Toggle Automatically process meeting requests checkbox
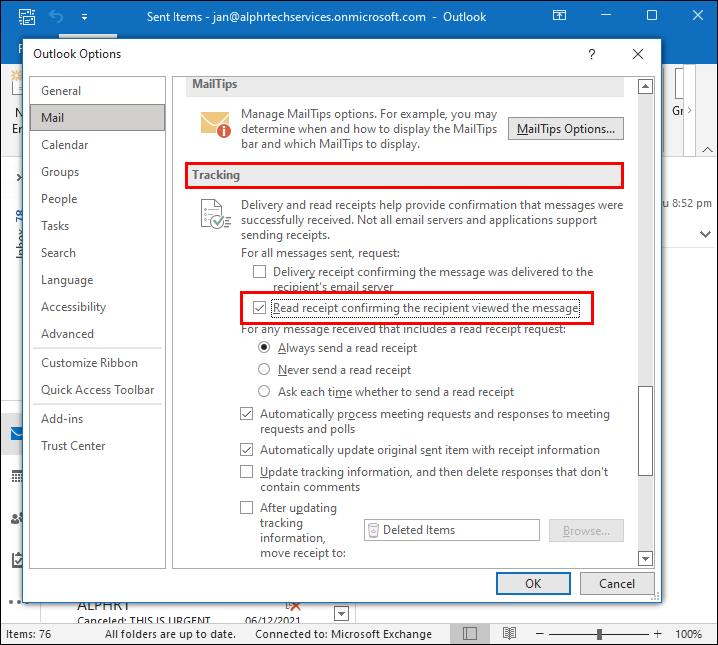 coord(246,414)
